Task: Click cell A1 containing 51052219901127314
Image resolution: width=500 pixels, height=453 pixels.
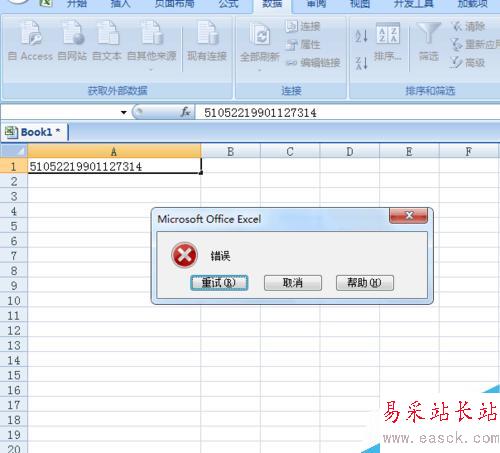Action: [114, 166]
